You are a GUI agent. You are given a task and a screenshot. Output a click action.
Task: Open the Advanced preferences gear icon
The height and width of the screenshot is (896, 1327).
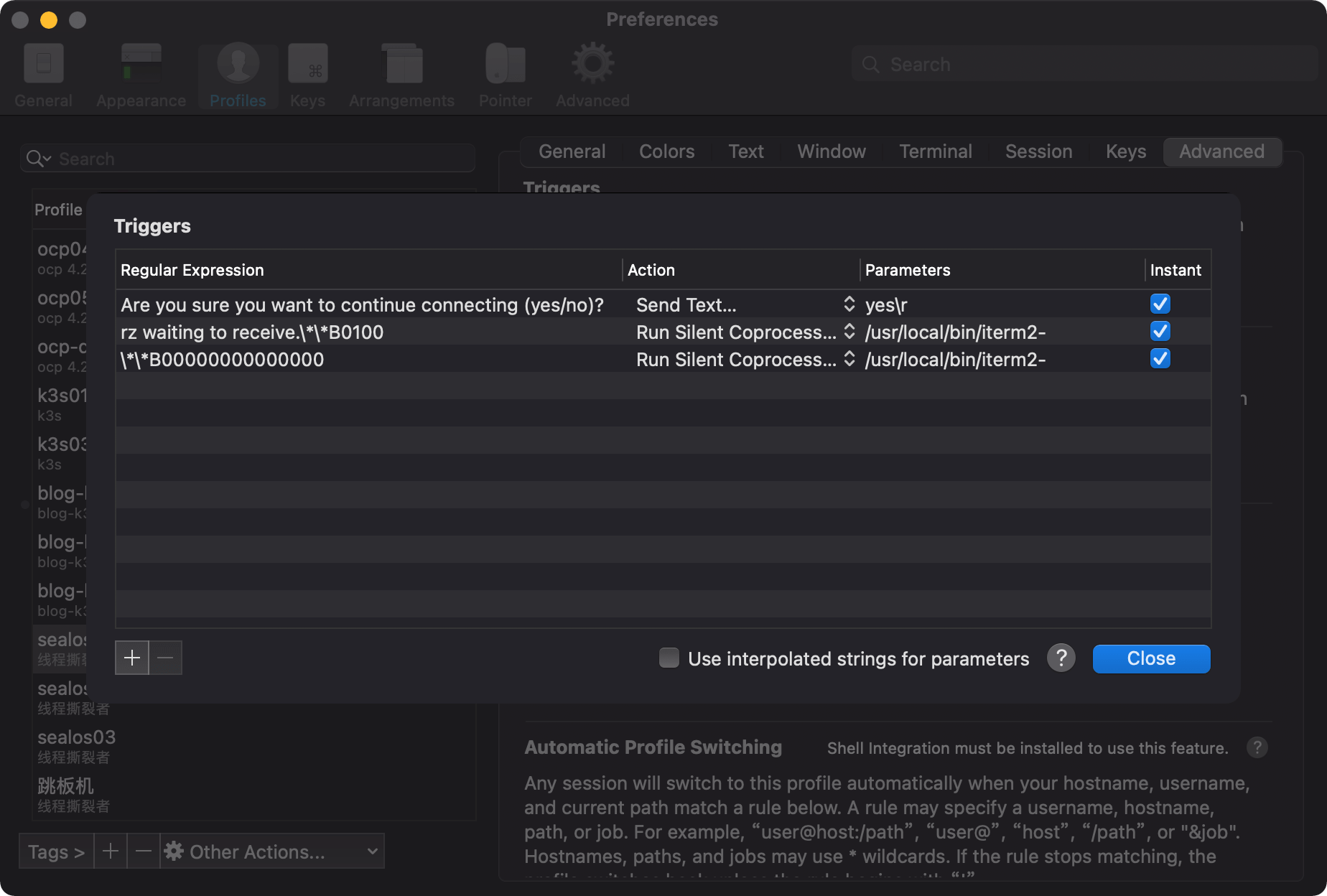(591, 63)
